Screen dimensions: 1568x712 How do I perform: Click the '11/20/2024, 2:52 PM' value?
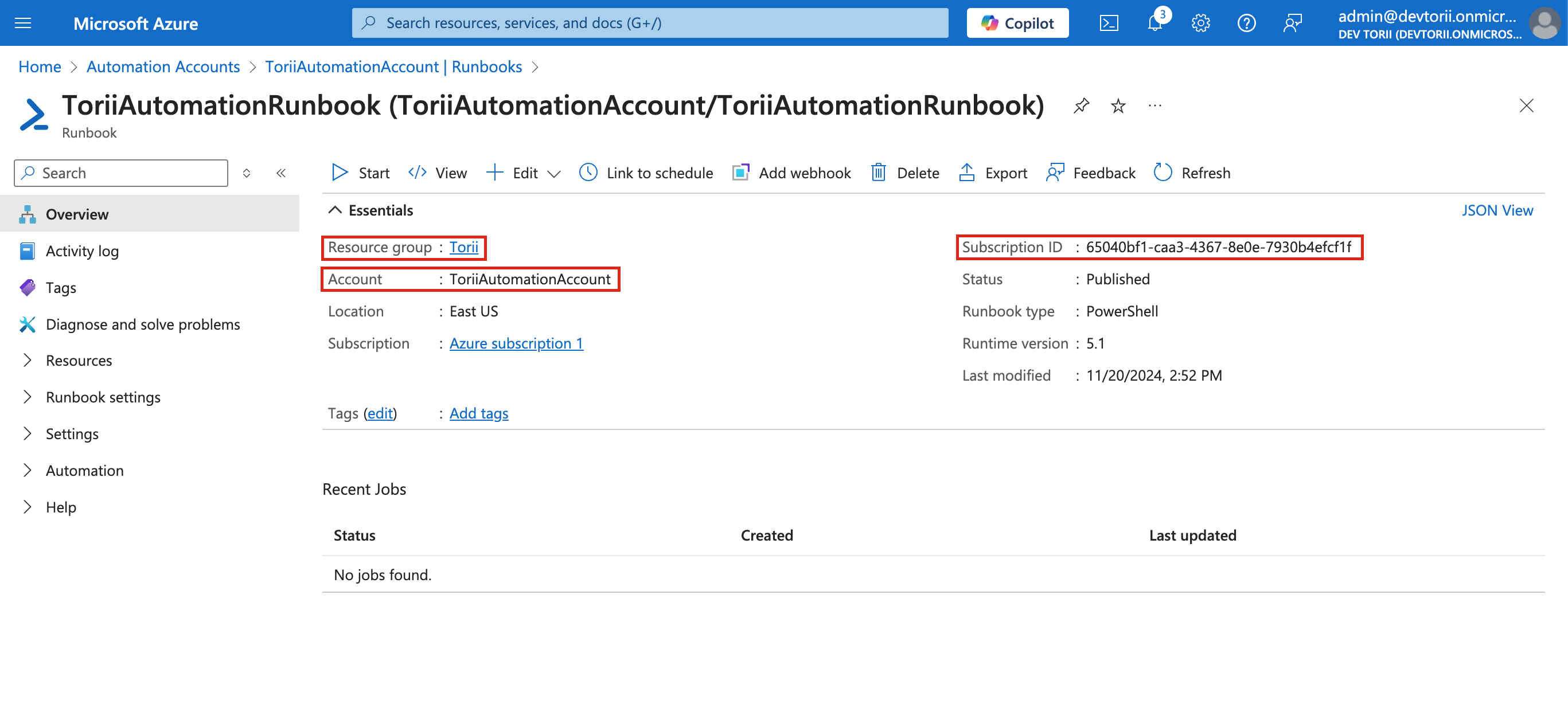coord(1153,375)
